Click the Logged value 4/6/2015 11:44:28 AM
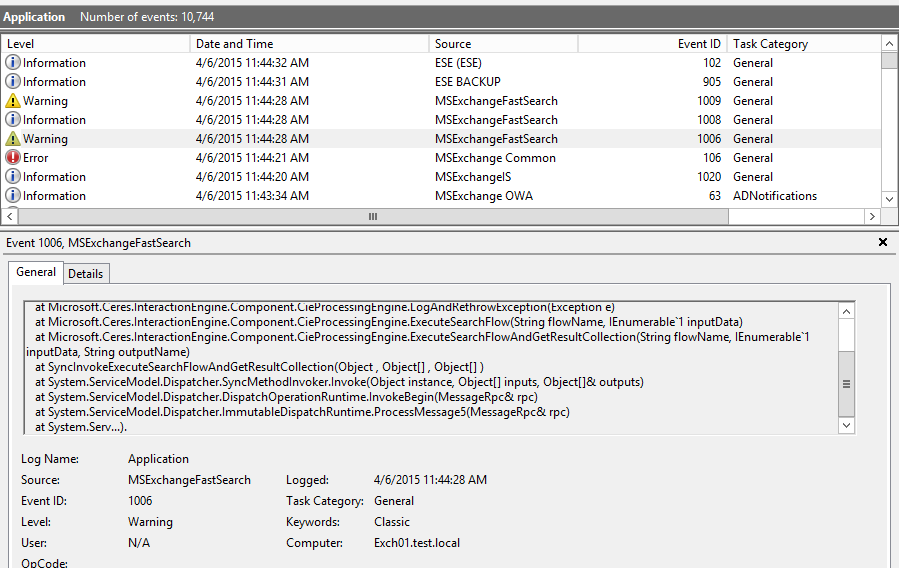The image size is (899, 568). point(430,480)
